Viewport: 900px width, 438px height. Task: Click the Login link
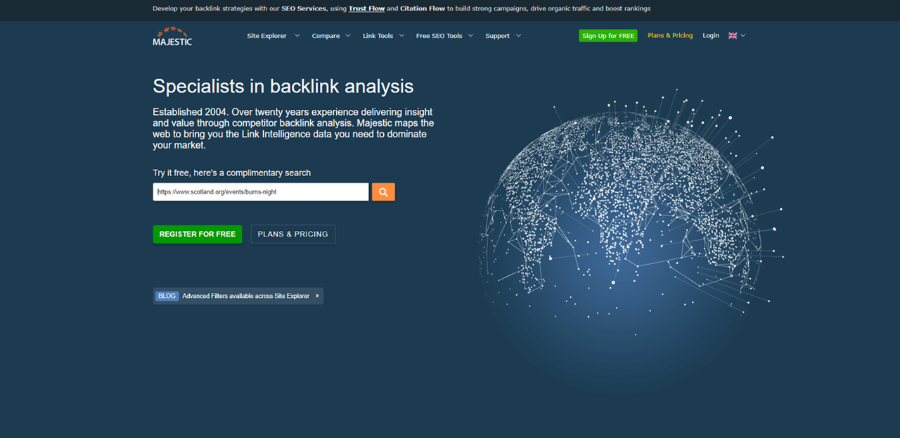(x=710, y=35)
